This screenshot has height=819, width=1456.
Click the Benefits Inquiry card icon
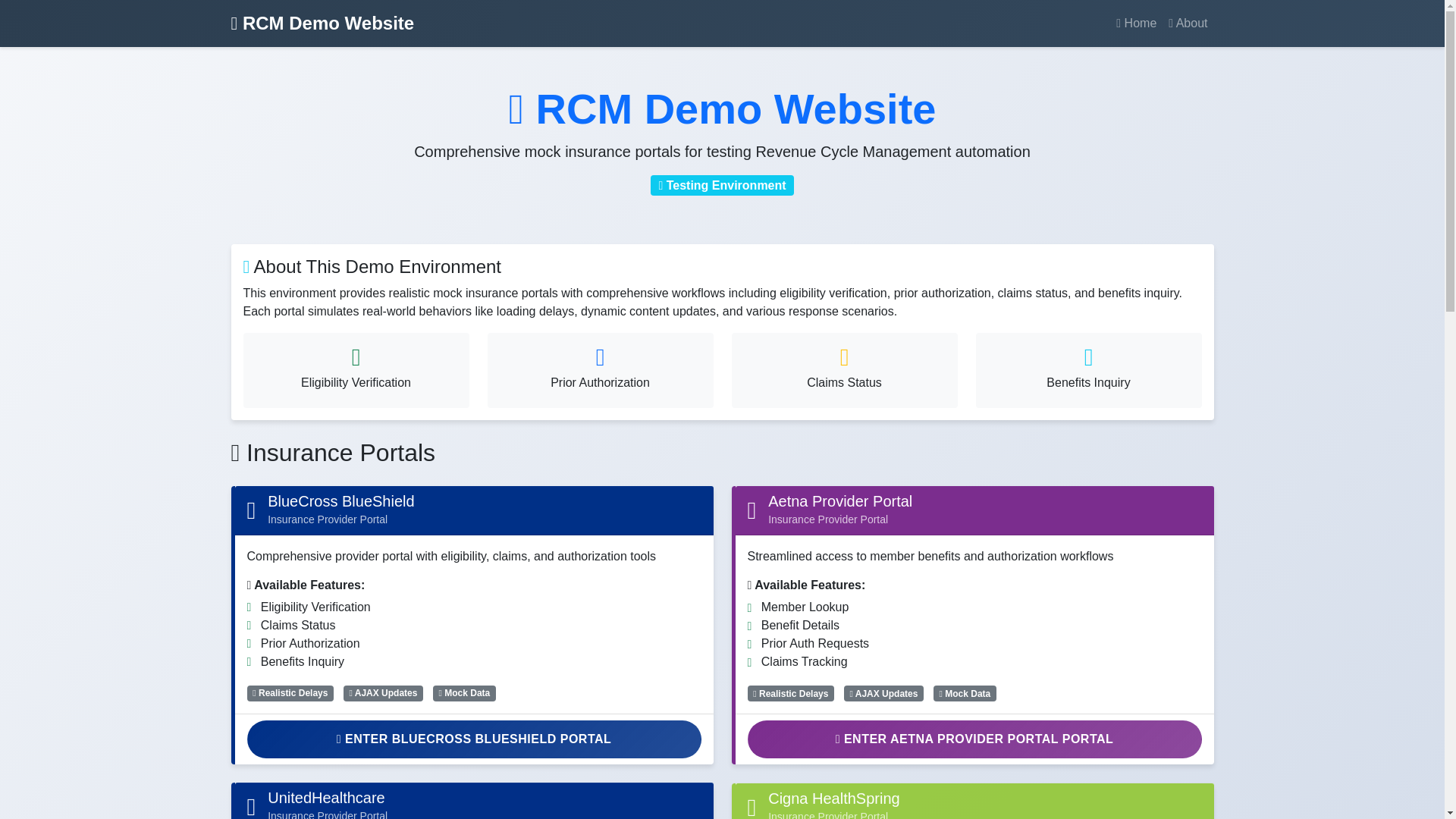pos(1088,357)
